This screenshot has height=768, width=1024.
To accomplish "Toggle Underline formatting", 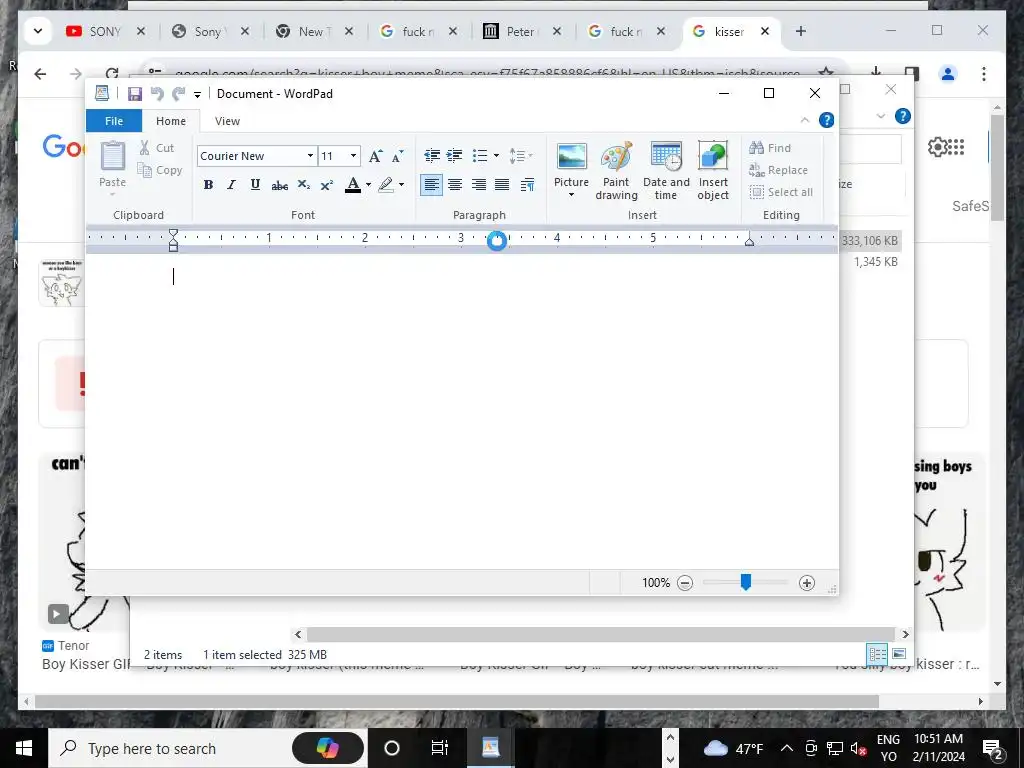I will coord(255,185).
